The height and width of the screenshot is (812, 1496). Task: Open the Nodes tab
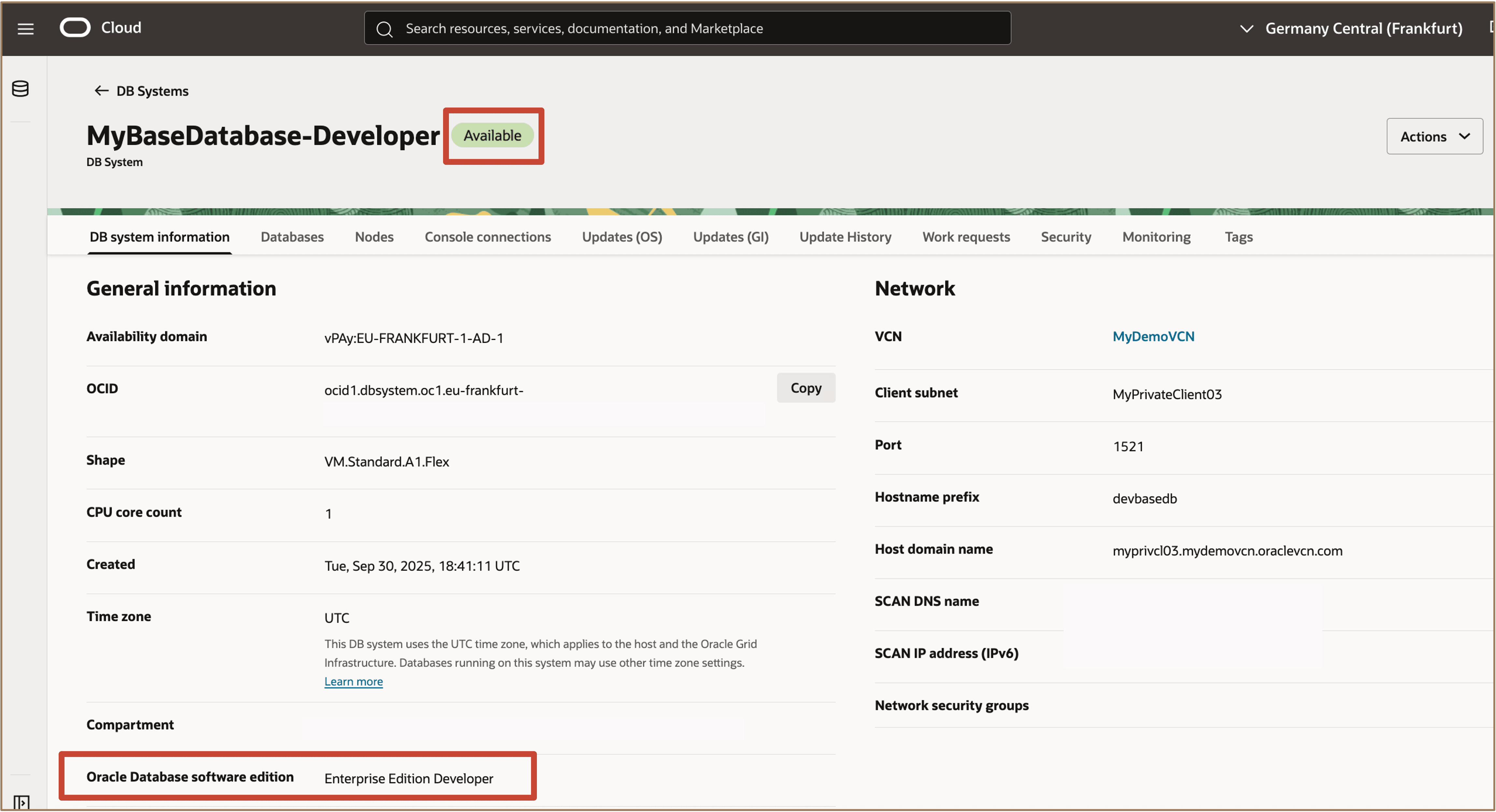pos(374,237)
